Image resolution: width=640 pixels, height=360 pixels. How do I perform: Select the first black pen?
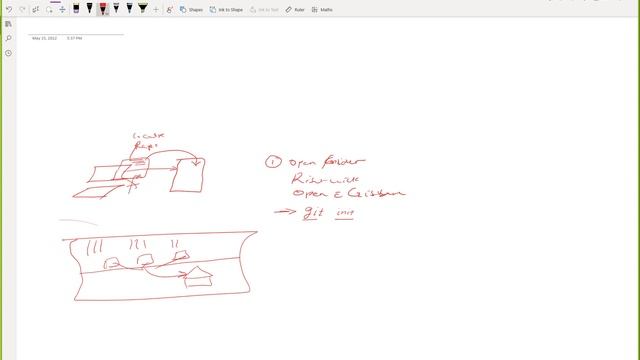pyautogui.click(x=89, y=8)
